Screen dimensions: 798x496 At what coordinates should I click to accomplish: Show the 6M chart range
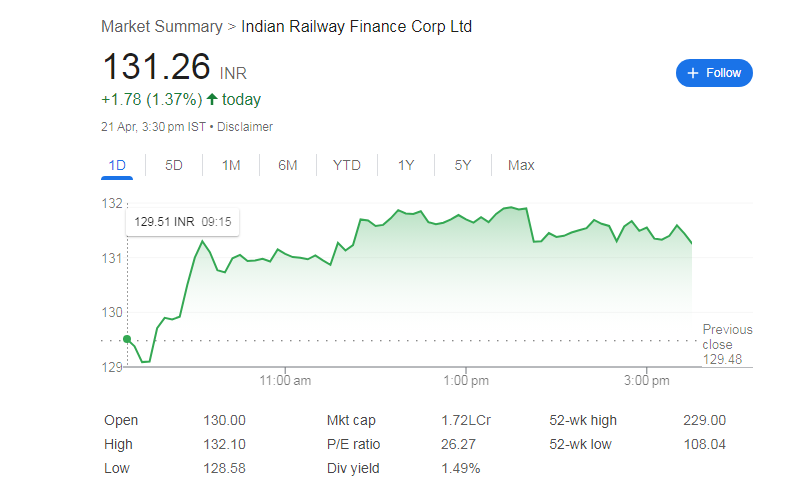(x=288, y=165)
